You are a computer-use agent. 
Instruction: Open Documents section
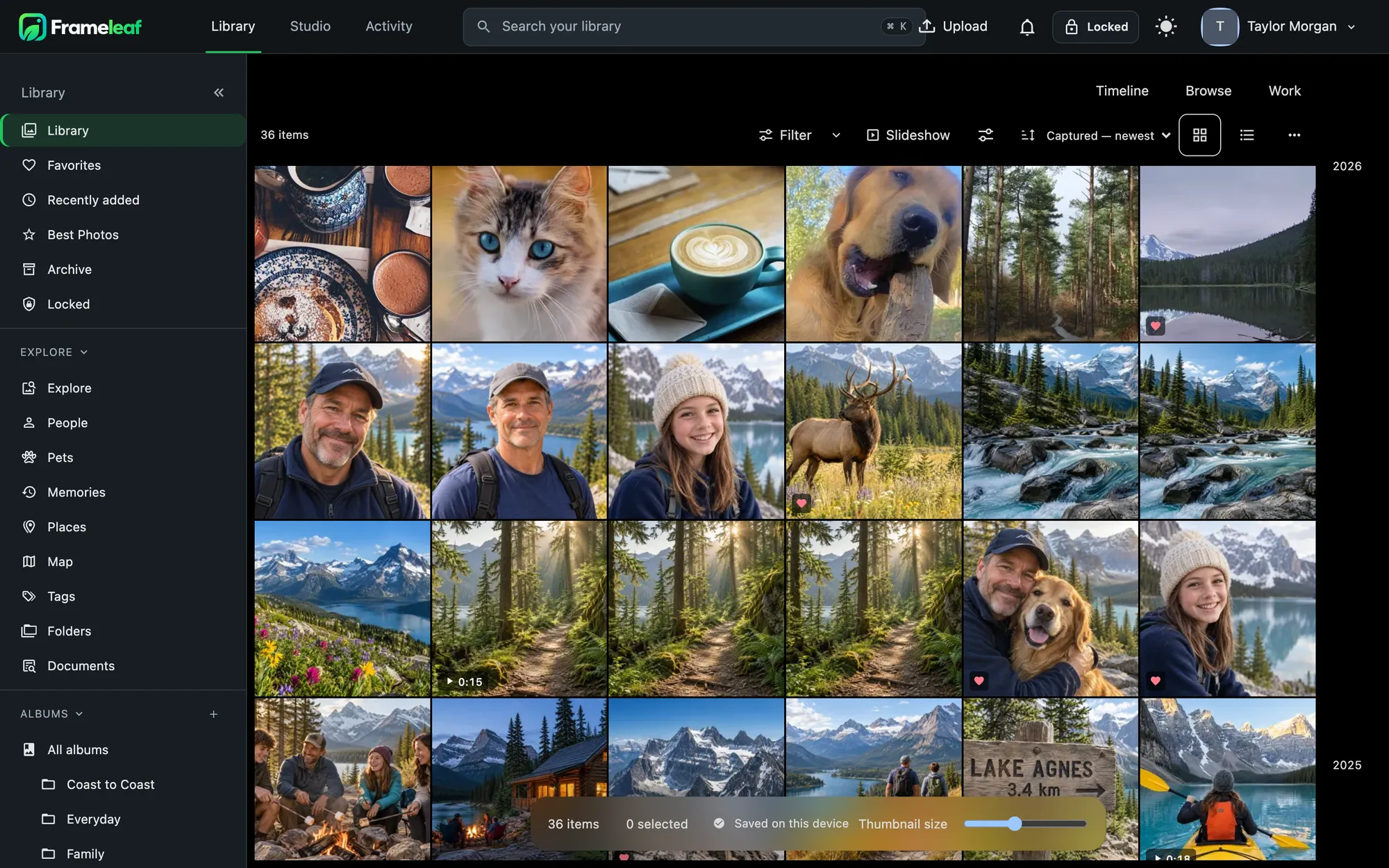[124, 666]
